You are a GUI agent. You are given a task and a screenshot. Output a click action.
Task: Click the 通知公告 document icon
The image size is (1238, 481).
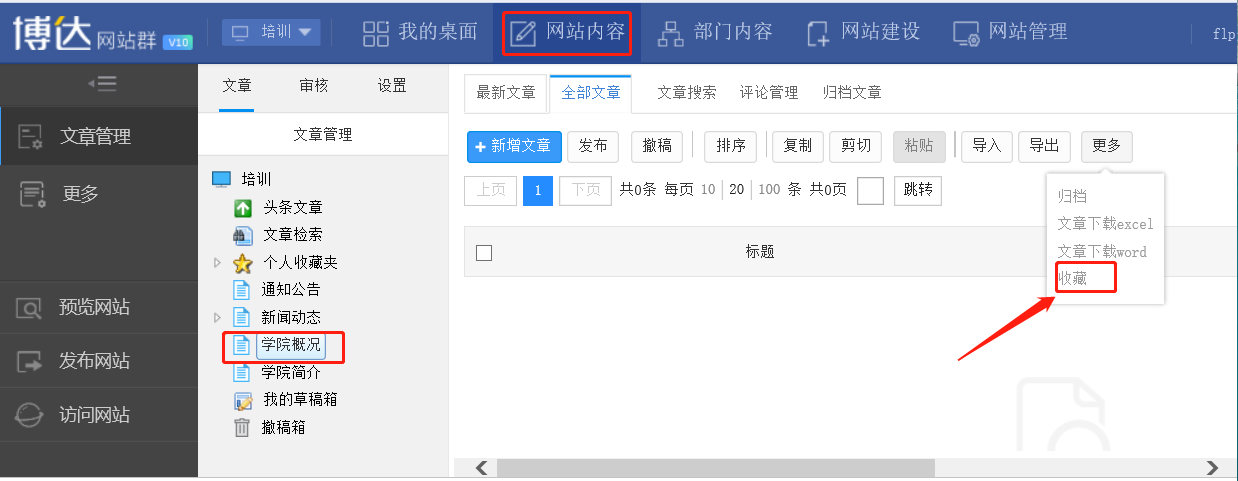click(241, 290)
